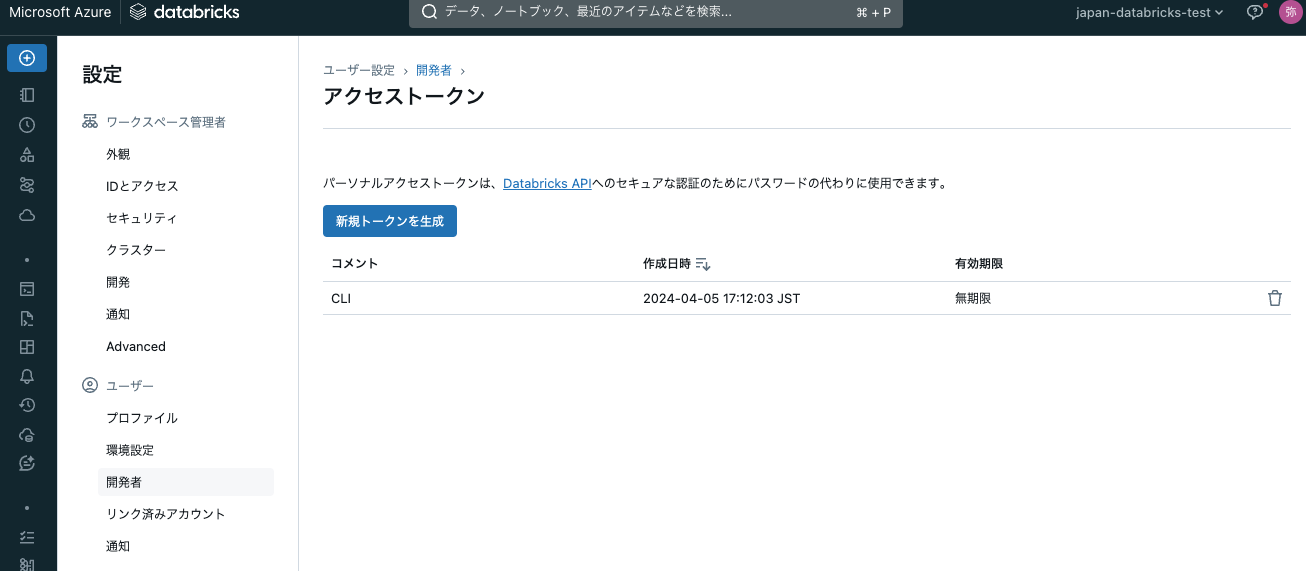
Task: Open セキュリティ settings page
Action: point(141,218)
